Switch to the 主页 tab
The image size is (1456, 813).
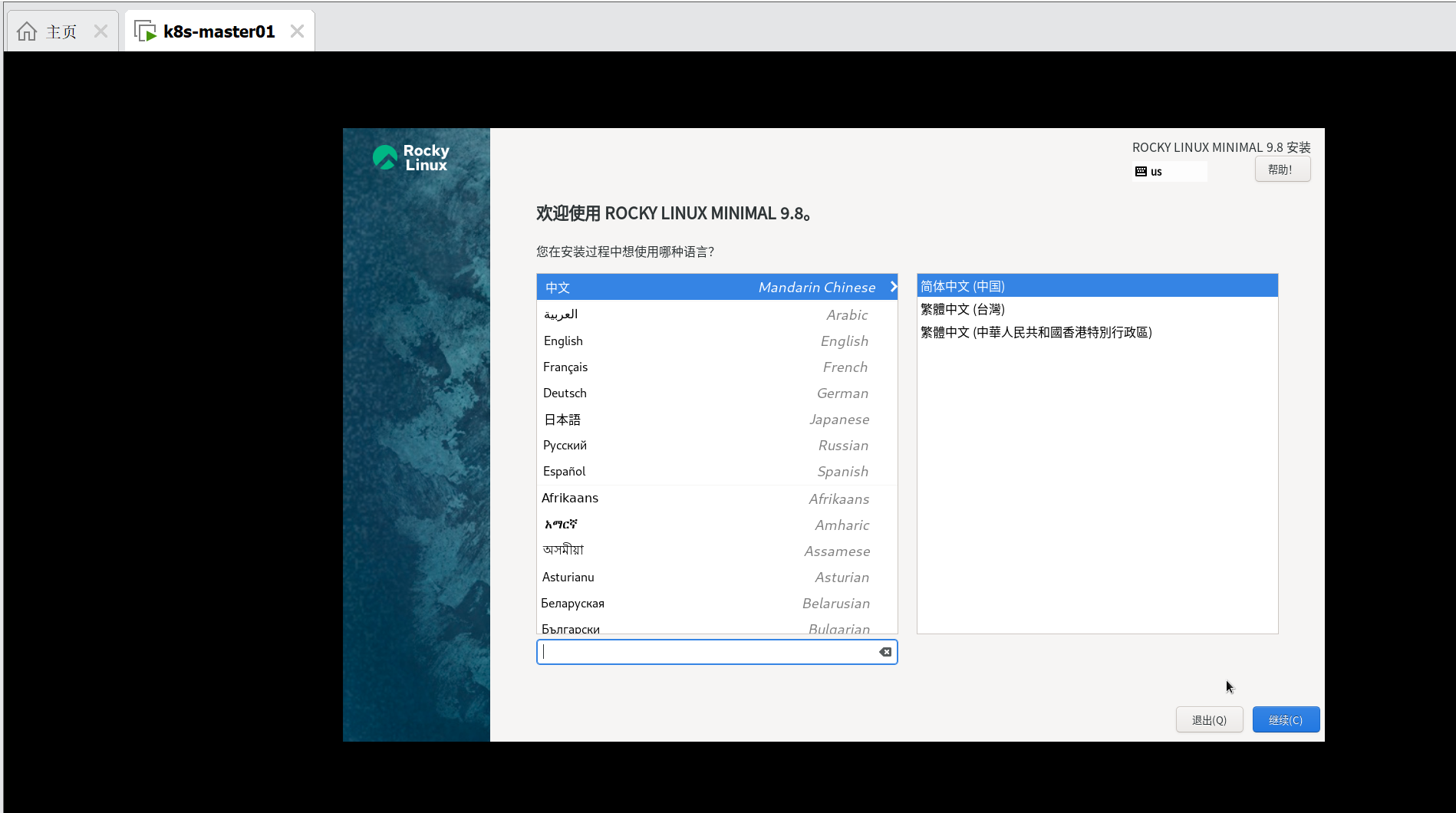(62, 31)
